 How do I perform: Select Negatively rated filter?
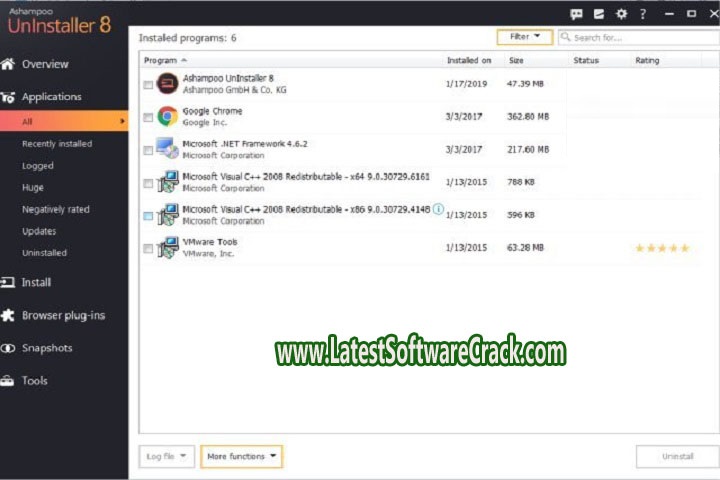click(x=56, y=209)
